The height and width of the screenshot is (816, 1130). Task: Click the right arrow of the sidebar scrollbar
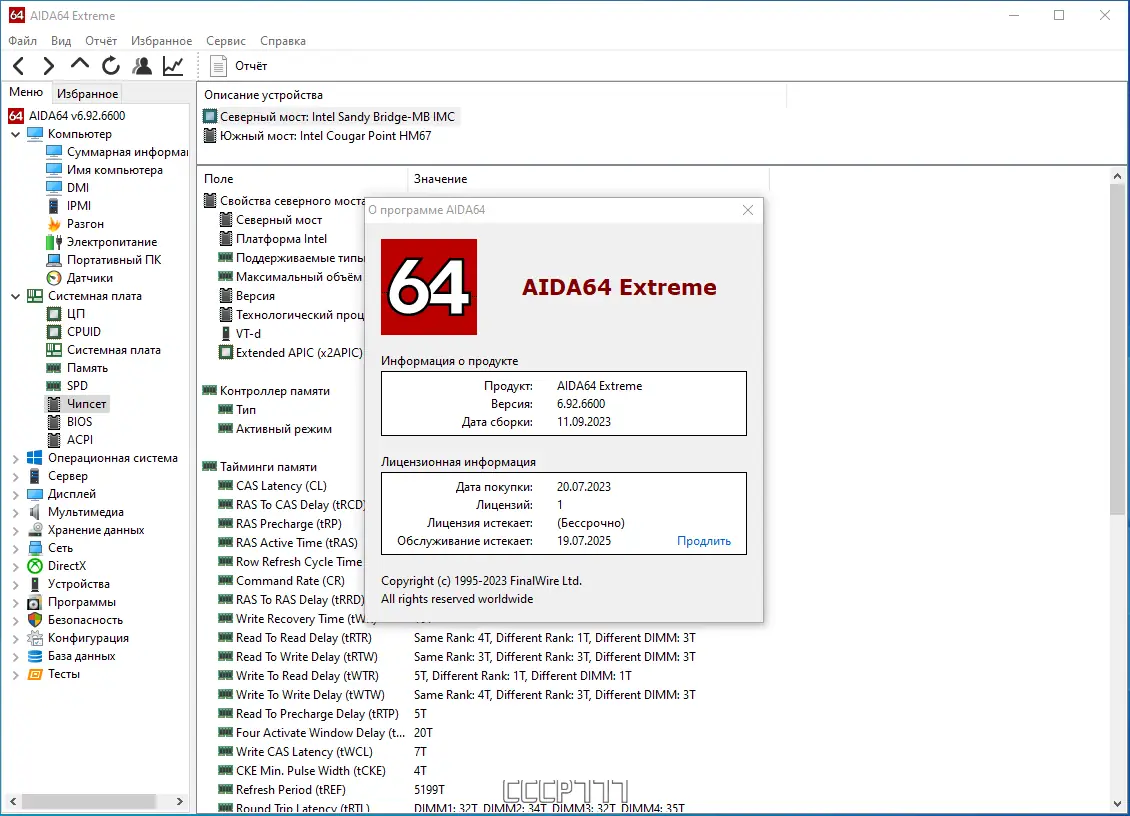[179, 802]
